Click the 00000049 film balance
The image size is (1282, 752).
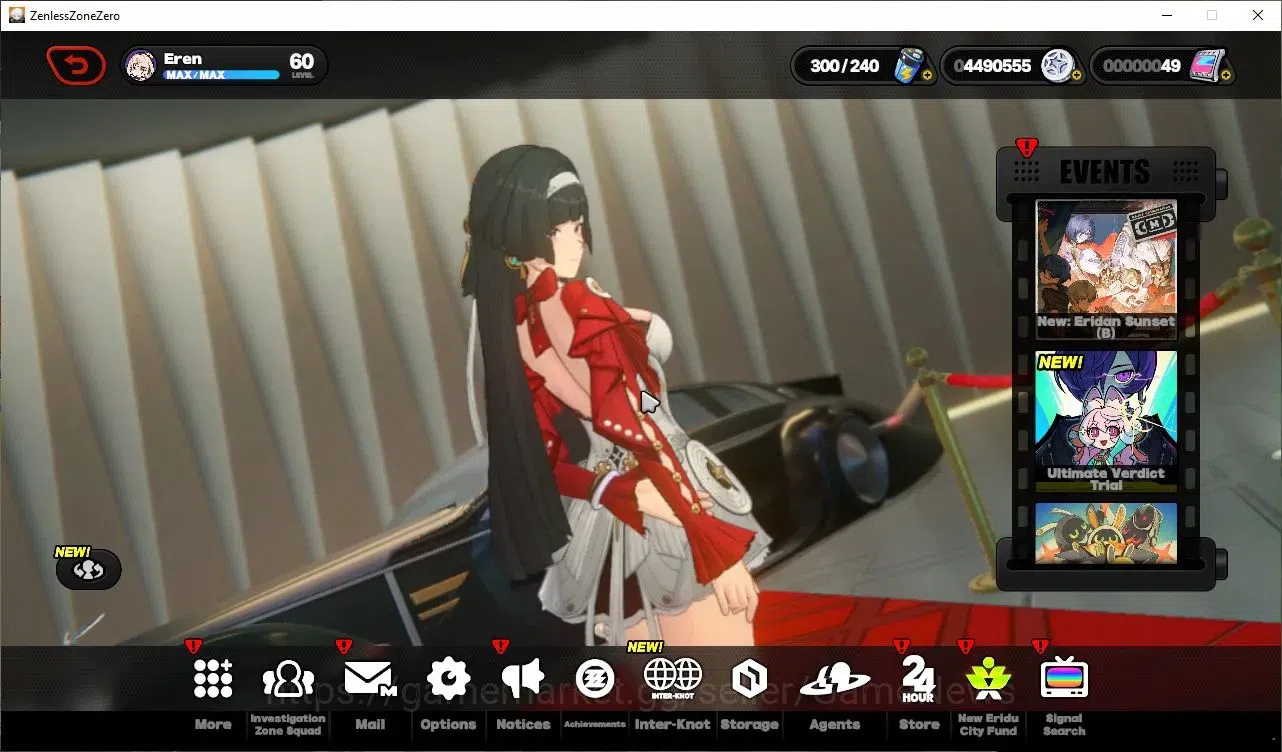point(1142,66)
